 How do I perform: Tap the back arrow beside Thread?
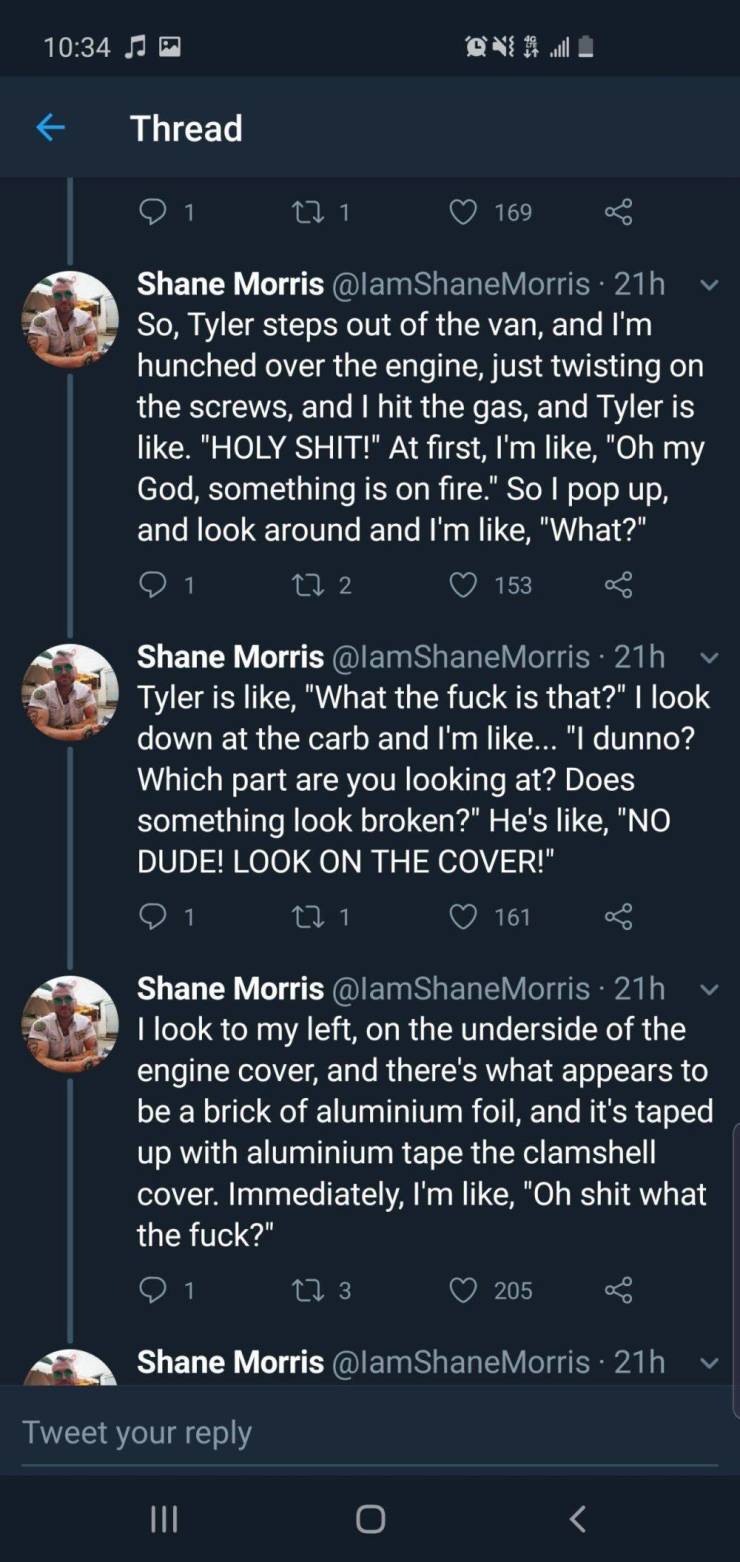point(50,128)
